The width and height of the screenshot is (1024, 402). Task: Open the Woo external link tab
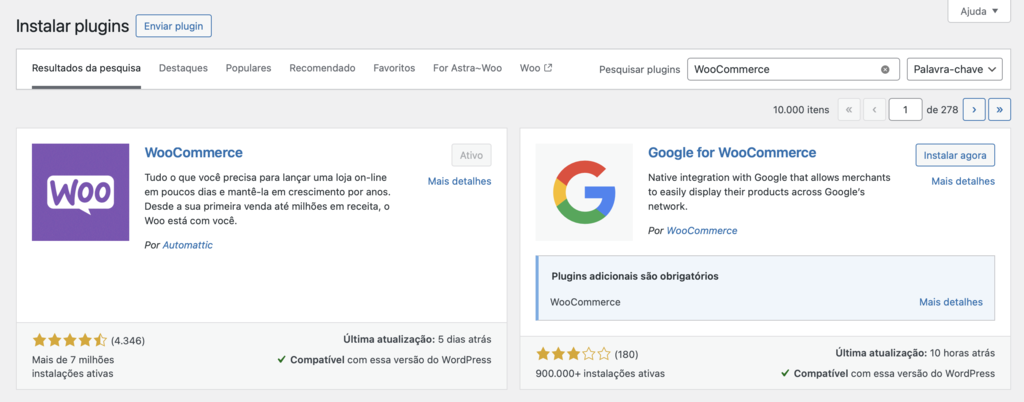click(x=536, y=68)
